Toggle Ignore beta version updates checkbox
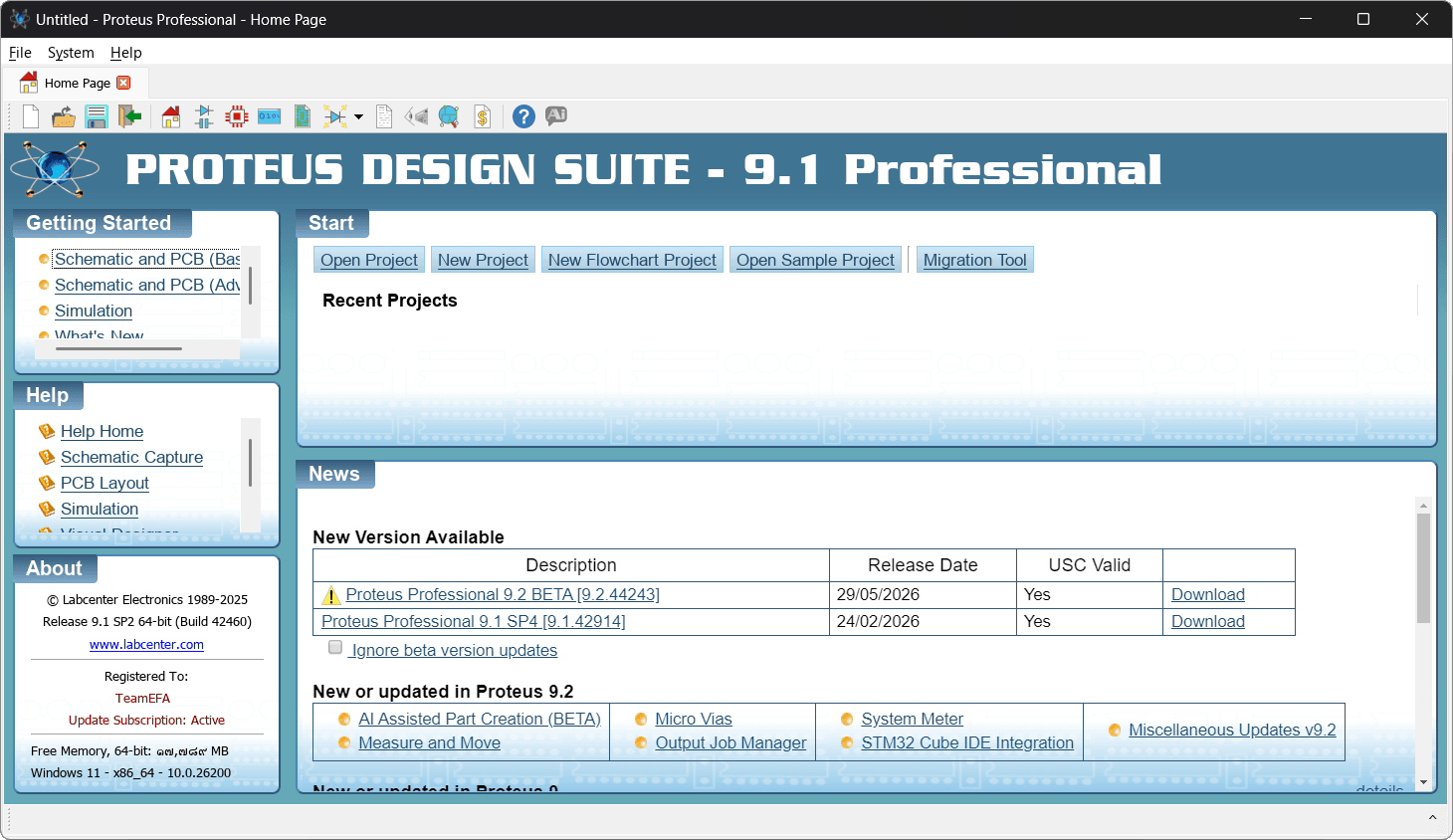 (335, 647)
